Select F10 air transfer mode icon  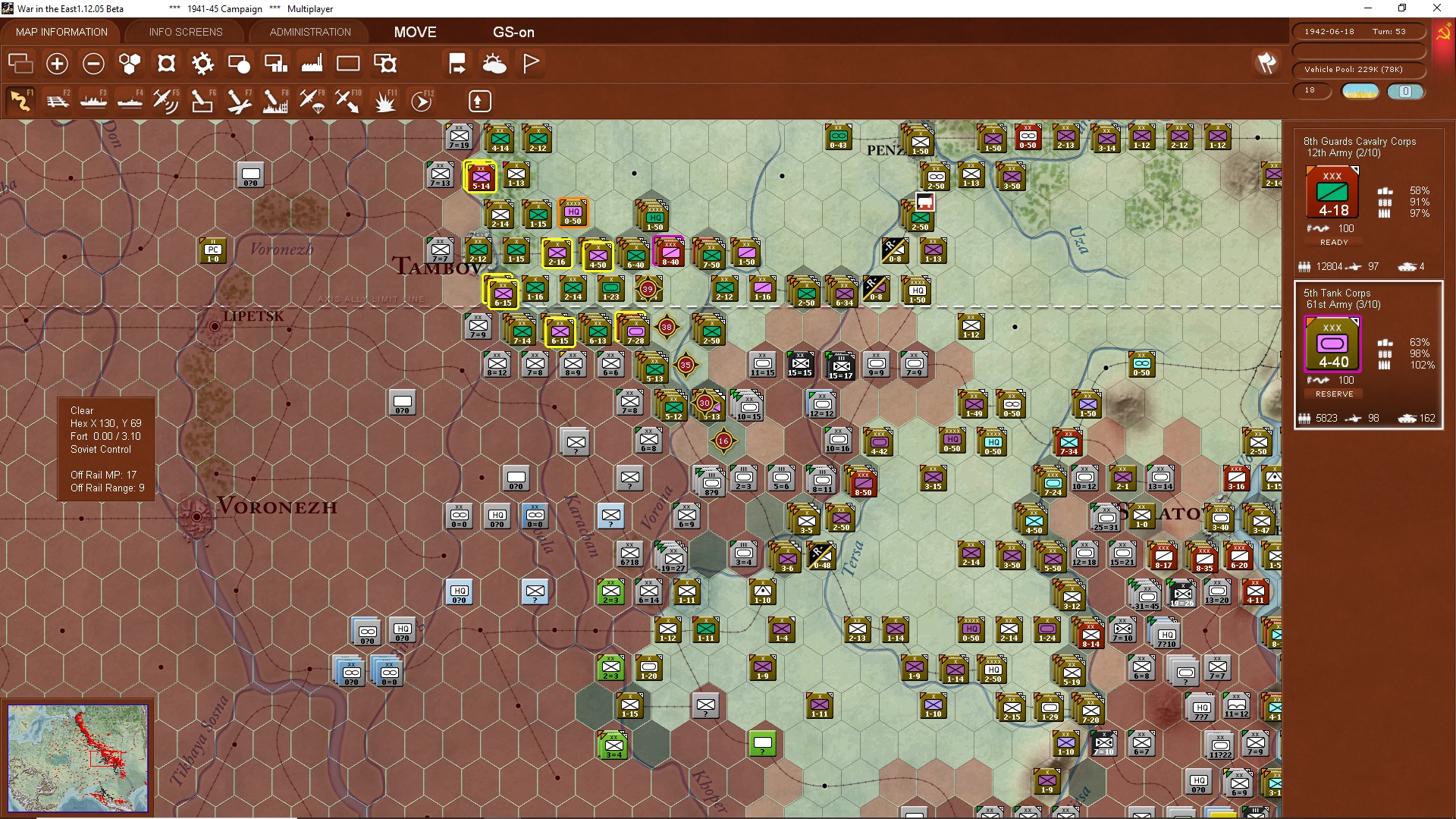click(x=348, y=101)
